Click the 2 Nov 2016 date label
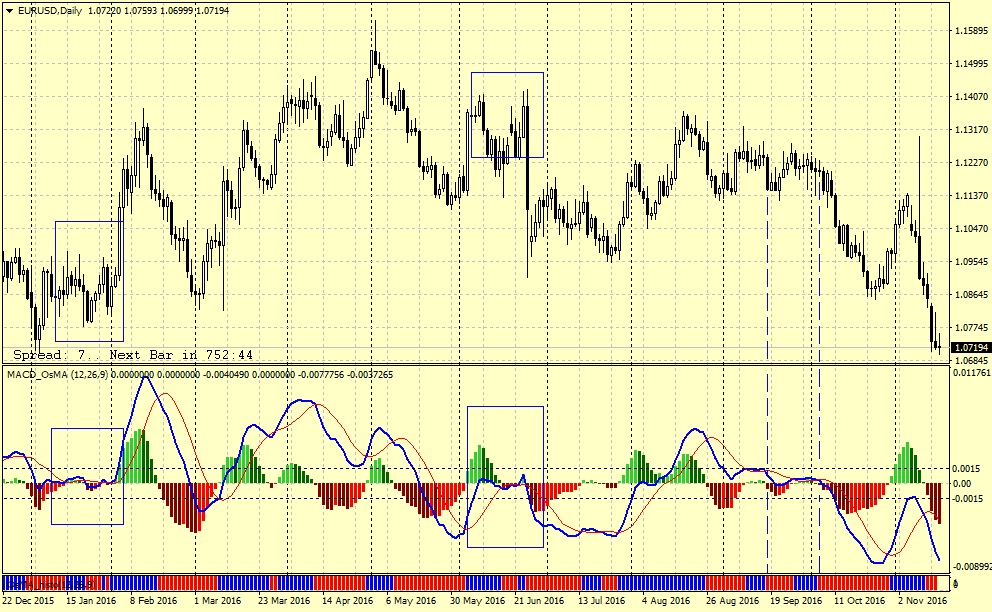Screen dimensions: 992x612 pyautogui.click(x=922, y=601)
